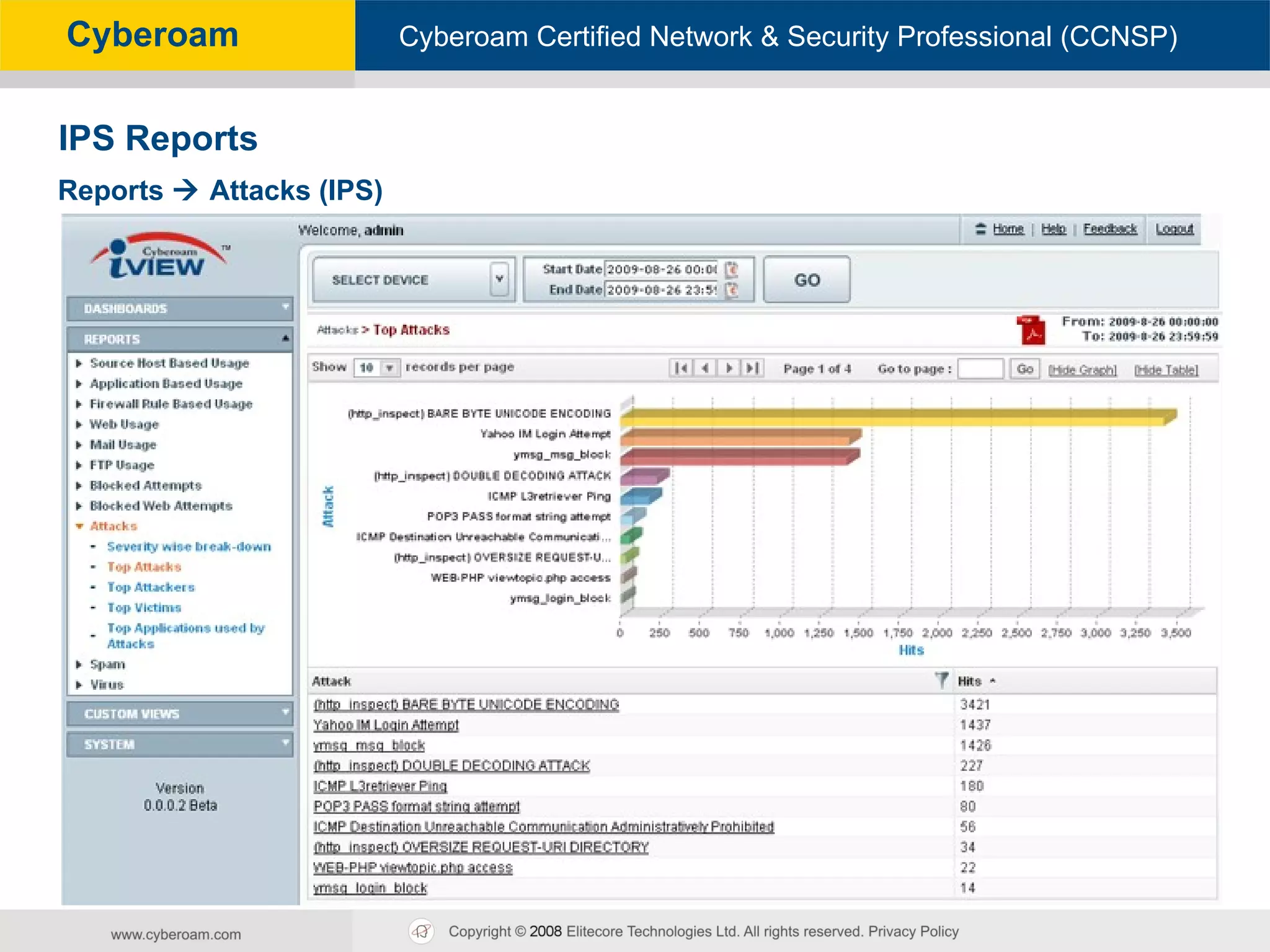Image resolution: width=1270 pixels, height=952 pixels.
Task: Click into the End Date field
Action: point(661,290)
